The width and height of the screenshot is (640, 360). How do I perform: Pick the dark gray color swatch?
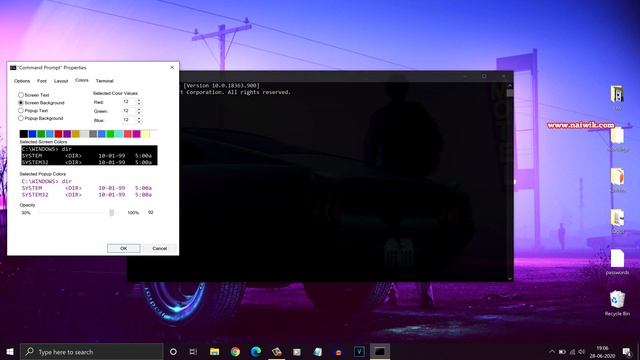click(93, 134)
